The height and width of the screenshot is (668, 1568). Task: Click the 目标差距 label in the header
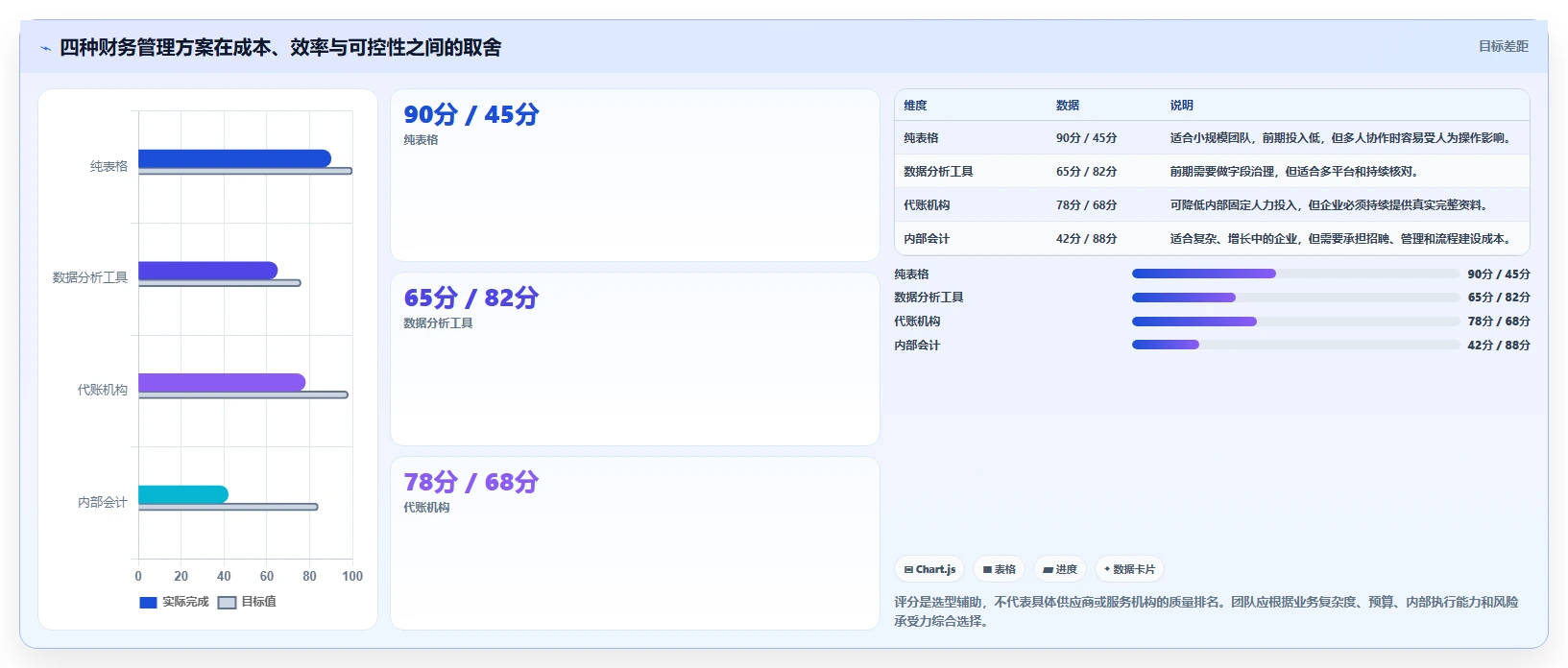[1503, 46]
